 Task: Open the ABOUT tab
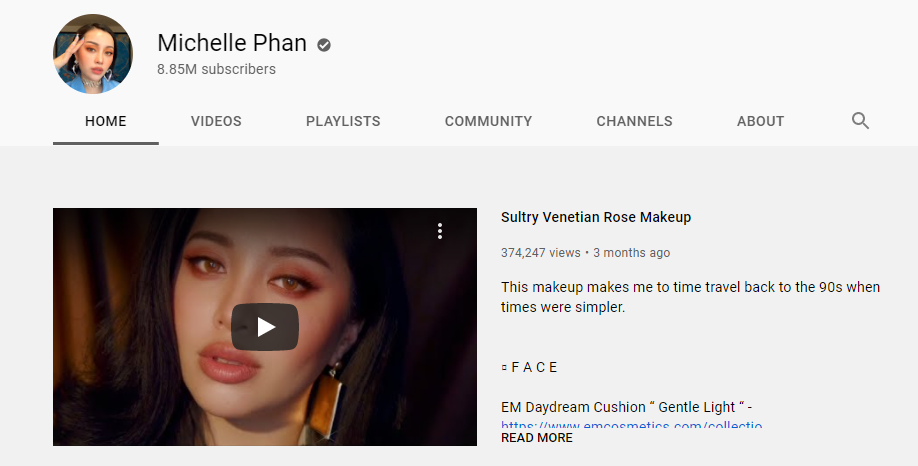(761, 121)
